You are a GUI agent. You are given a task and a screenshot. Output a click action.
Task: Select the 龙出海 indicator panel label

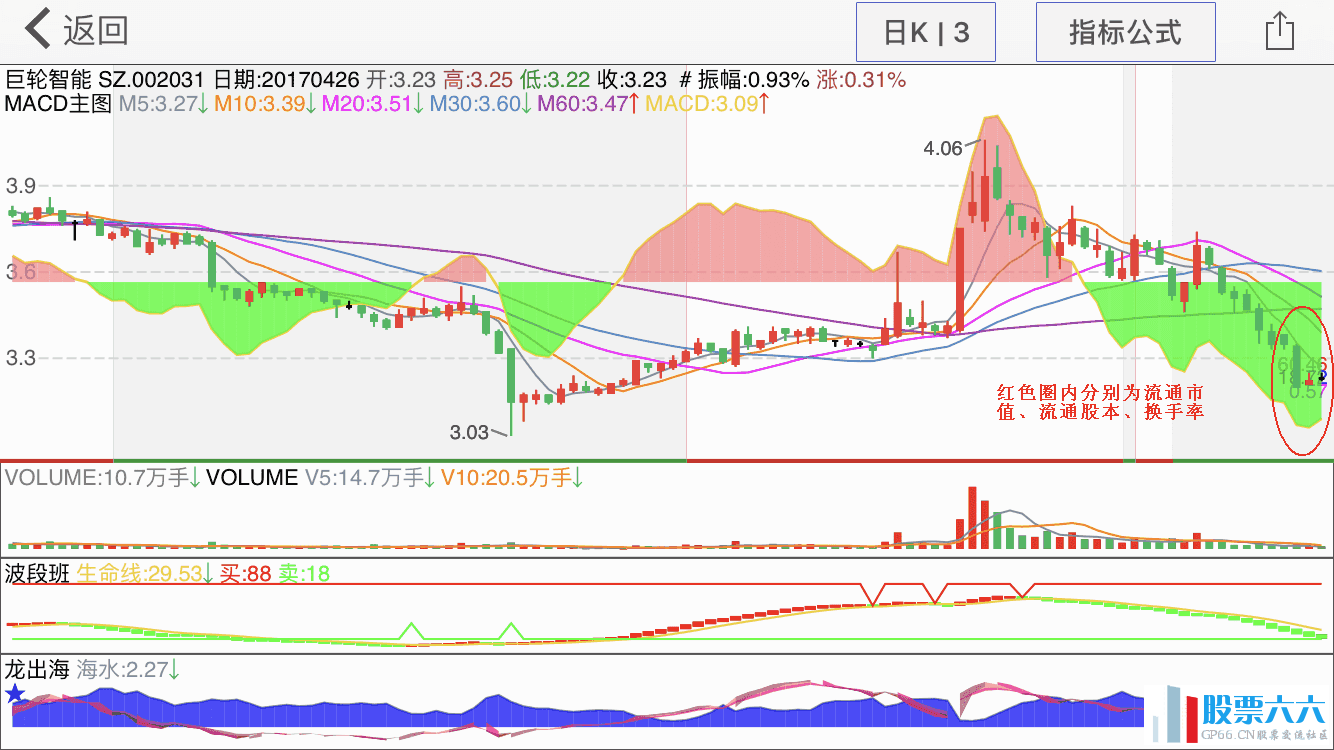click(38, 669)
